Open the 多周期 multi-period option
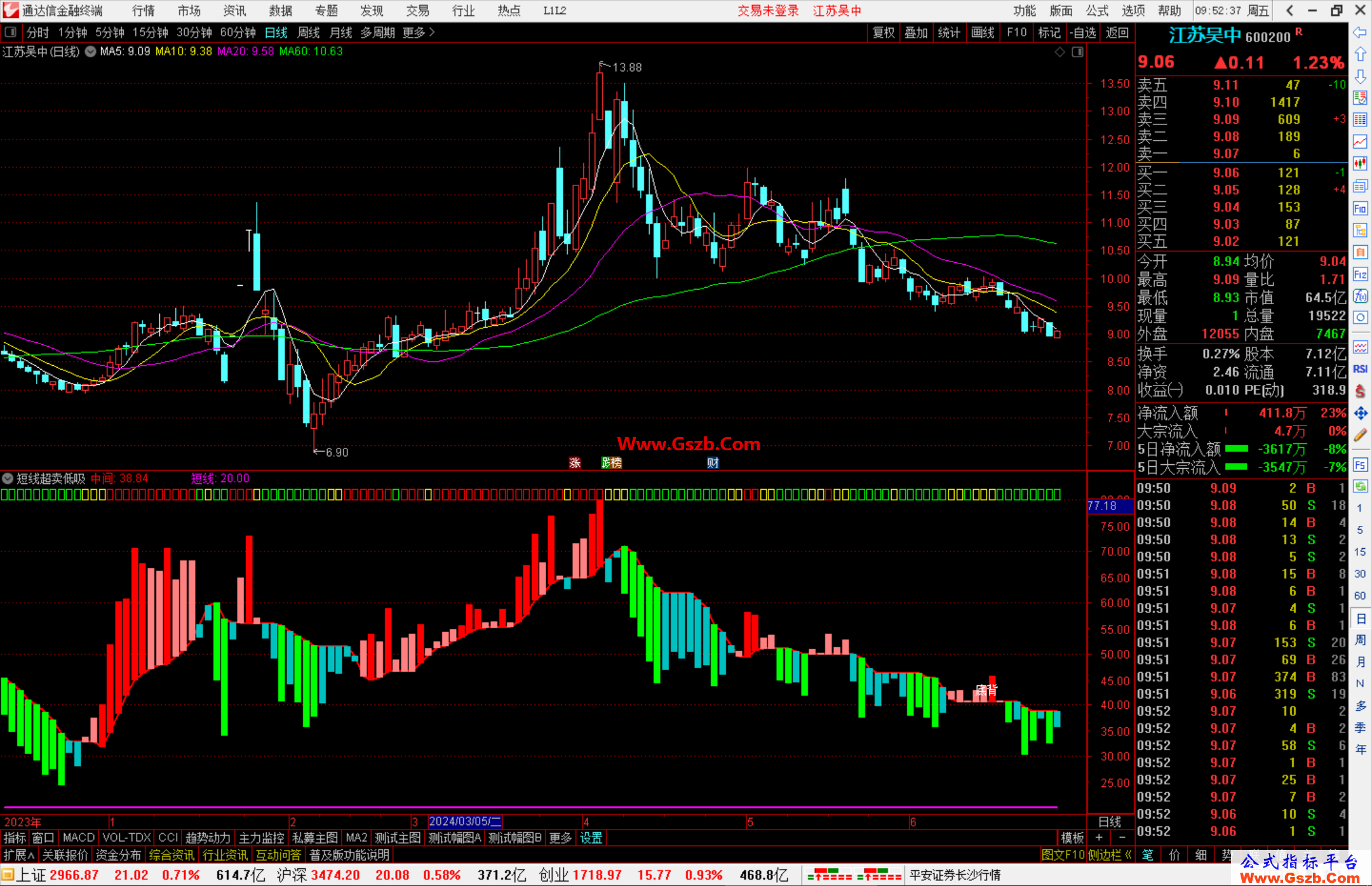Image resolution: width=1372 pixels, height=886 pixels. [x=377, y=32]
